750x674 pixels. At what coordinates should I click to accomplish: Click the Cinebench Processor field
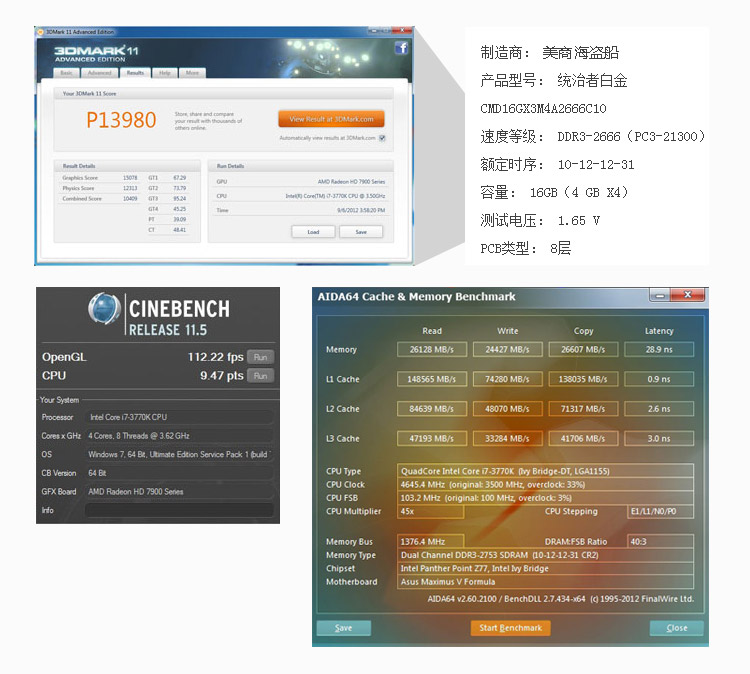[x=179, y=417]
